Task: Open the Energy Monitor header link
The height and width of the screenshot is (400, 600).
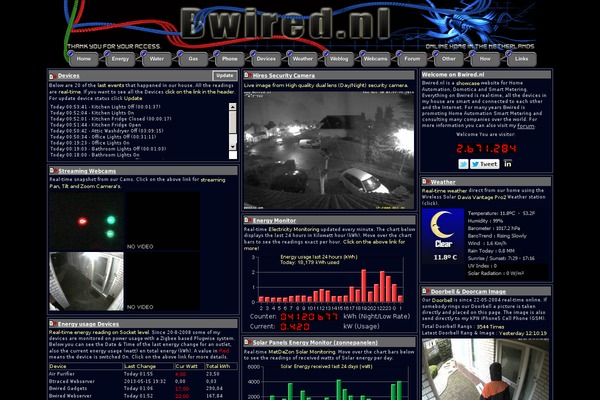Action: pyautogui.click(x=274, y=220)
